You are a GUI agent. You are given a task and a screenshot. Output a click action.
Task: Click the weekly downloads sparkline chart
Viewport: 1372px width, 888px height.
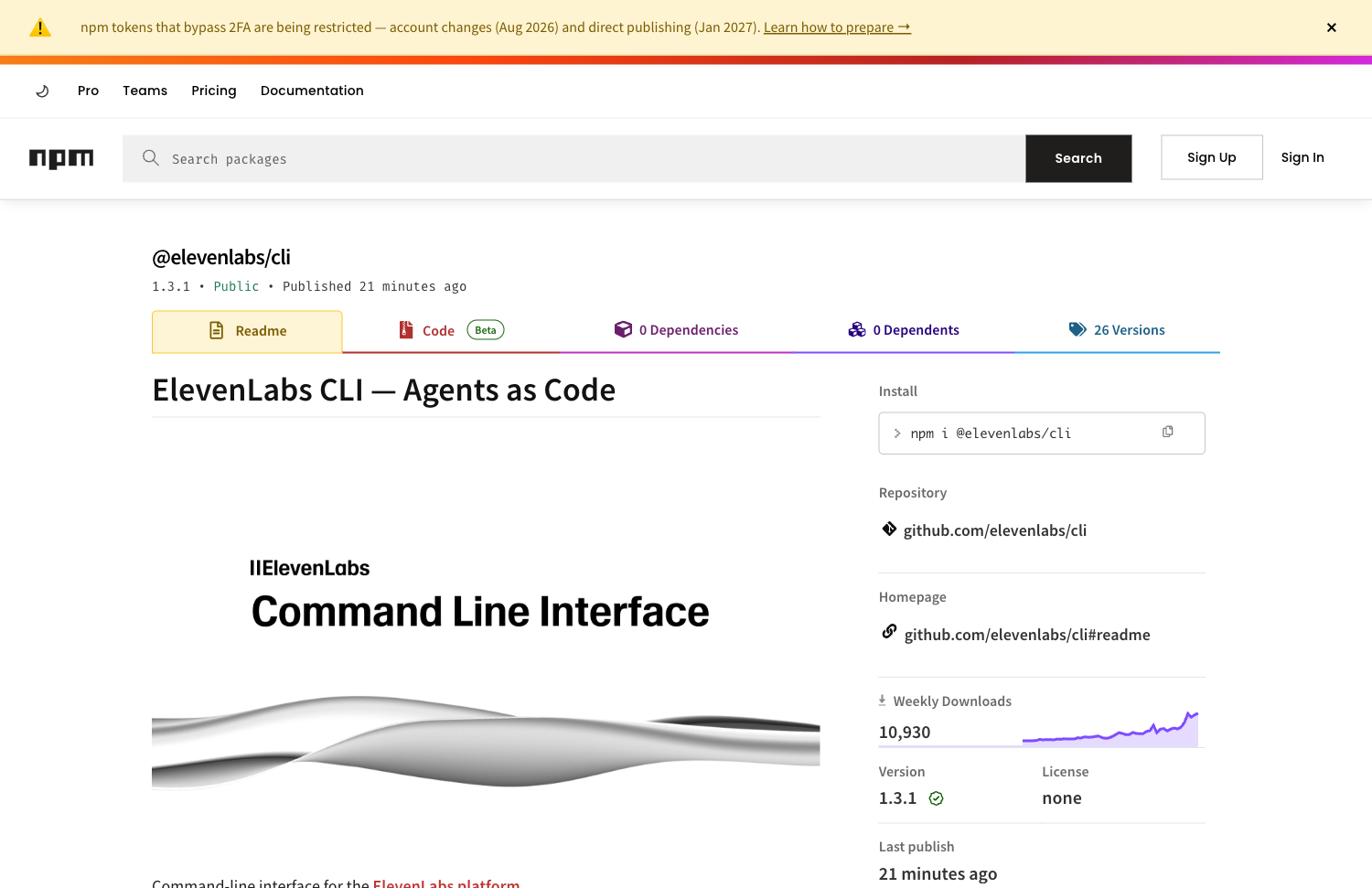pyautogui.click(x=1110, y=729)
